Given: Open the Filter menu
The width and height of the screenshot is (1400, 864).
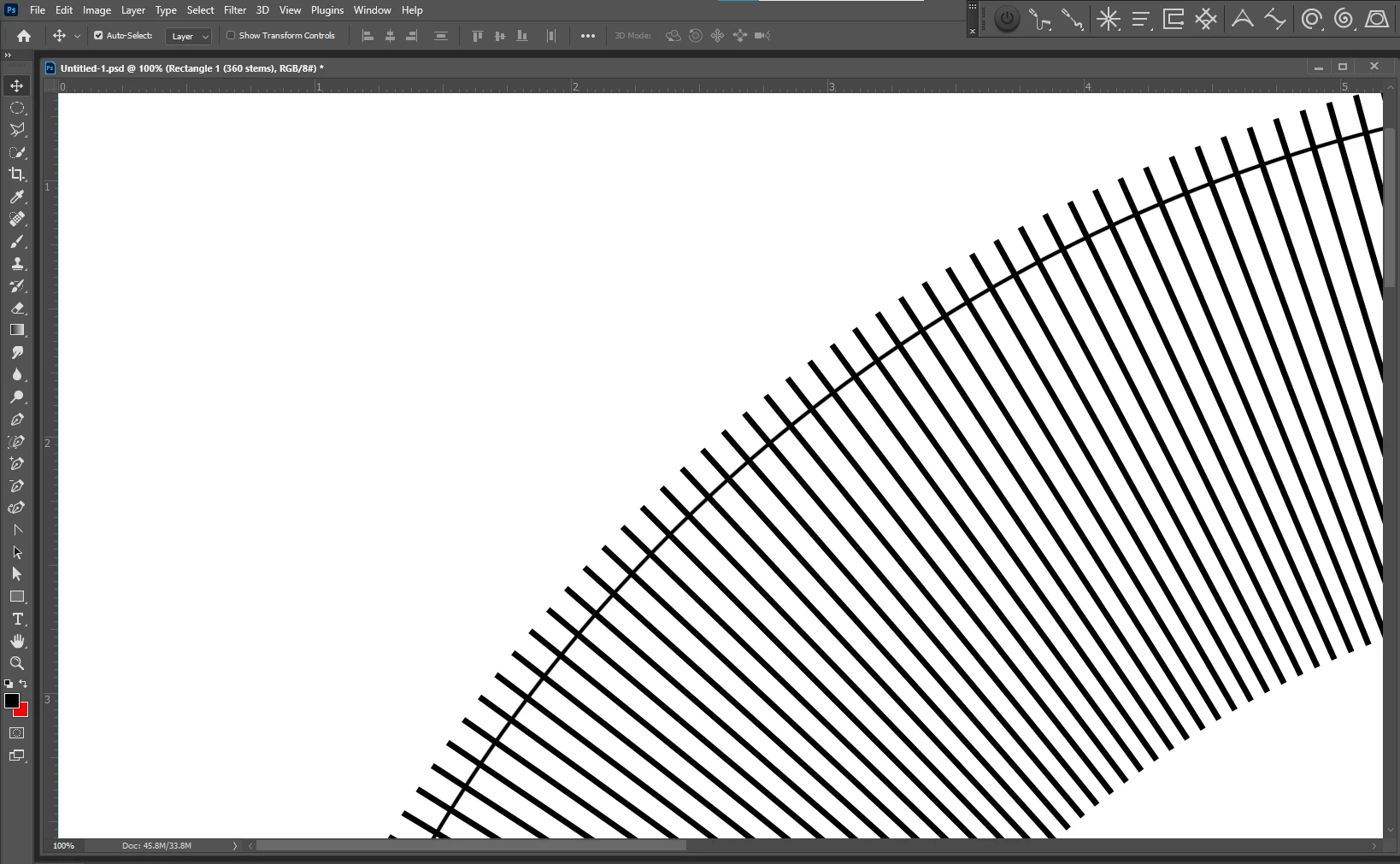Looking at the screenshot, I should [235, 10].
